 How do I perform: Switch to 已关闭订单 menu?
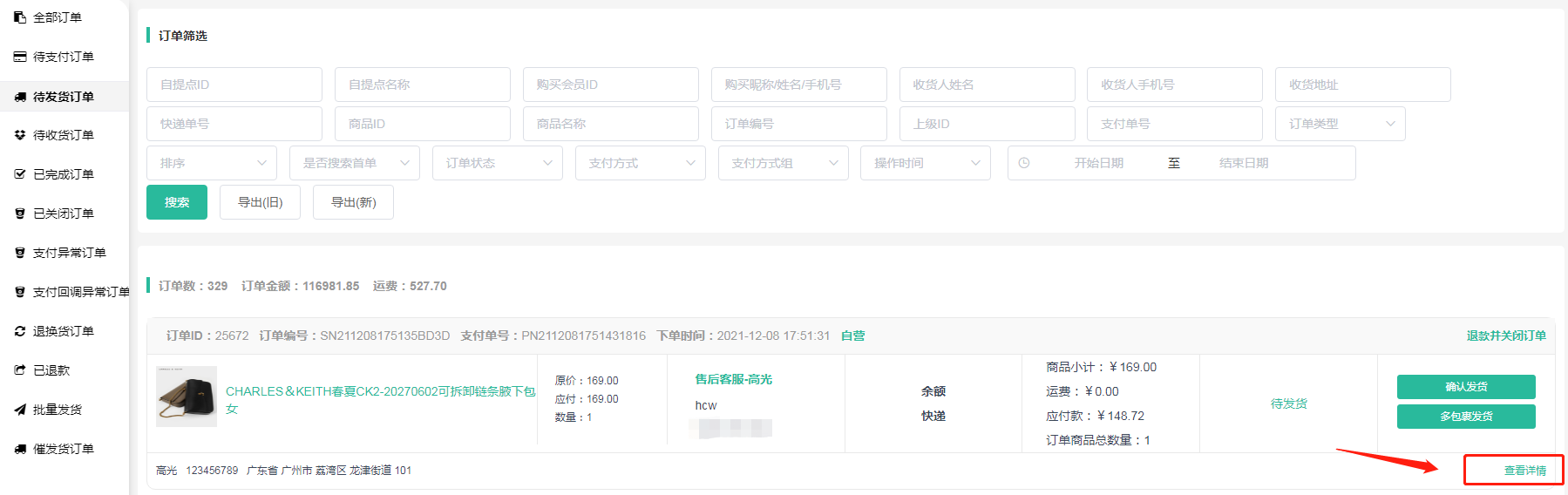pos(64,214)
